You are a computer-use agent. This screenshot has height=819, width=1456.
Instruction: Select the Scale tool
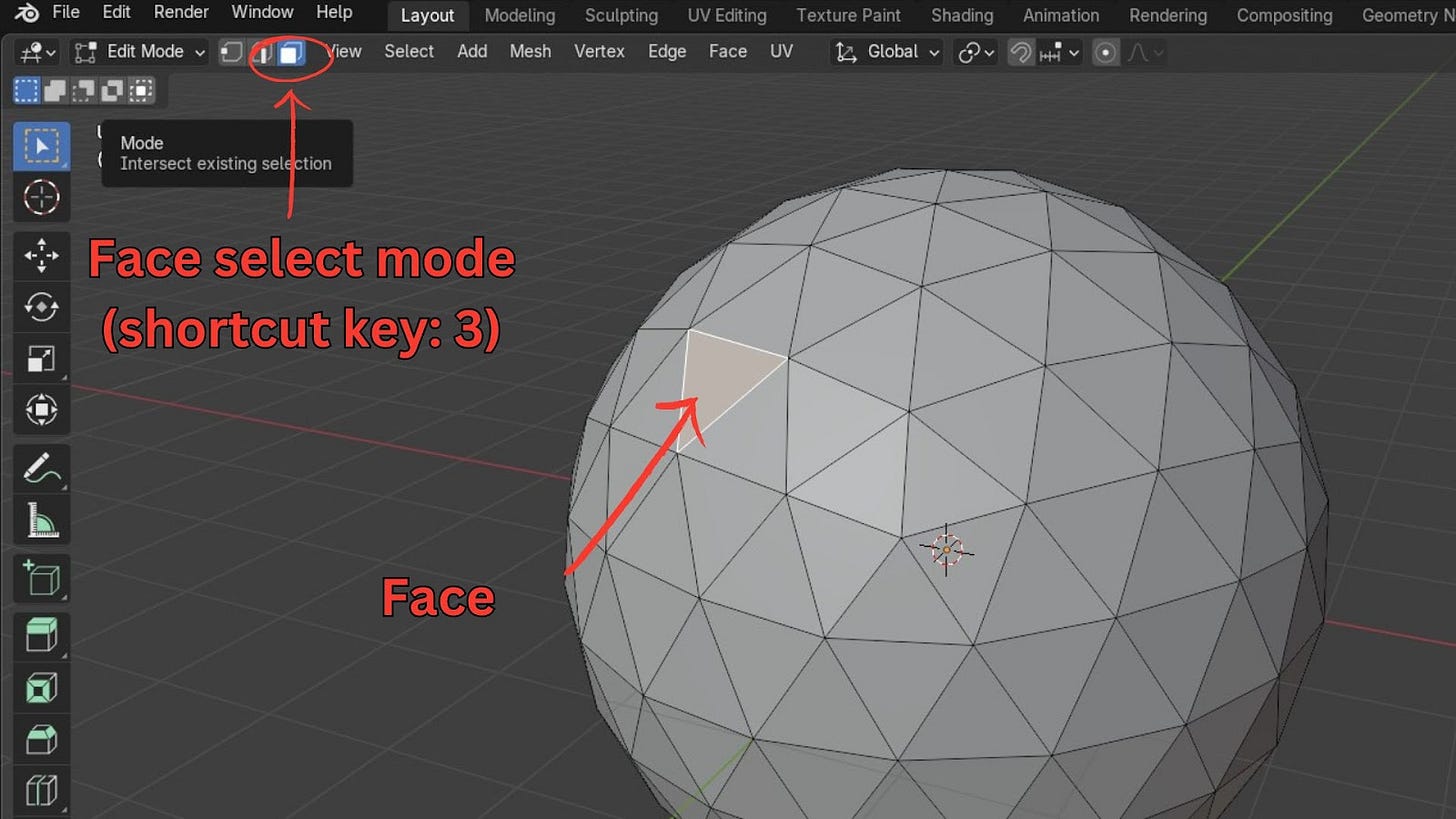(41, 358)
